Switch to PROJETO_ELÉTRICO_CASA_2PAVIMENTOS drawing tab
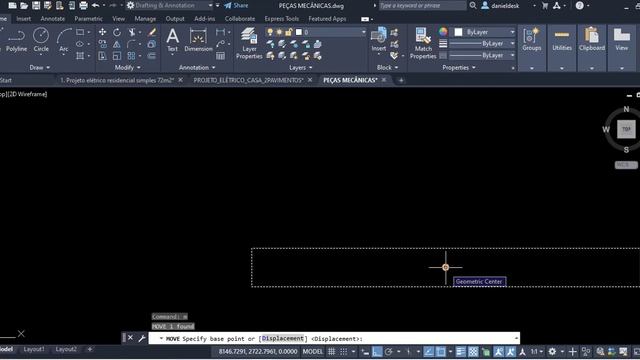The width and height of the screenshot is (640, 360). (x=249, y=80)
